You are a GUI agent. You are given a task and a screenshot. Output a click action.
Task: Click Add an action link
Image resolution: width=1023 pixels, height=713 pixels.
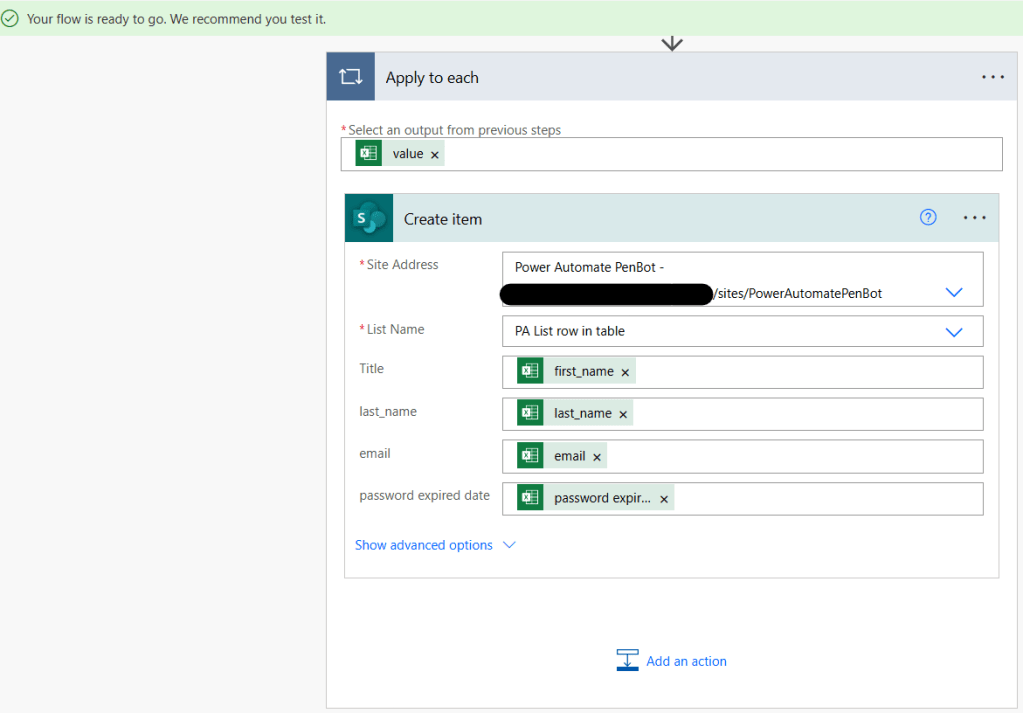(686, 661)
